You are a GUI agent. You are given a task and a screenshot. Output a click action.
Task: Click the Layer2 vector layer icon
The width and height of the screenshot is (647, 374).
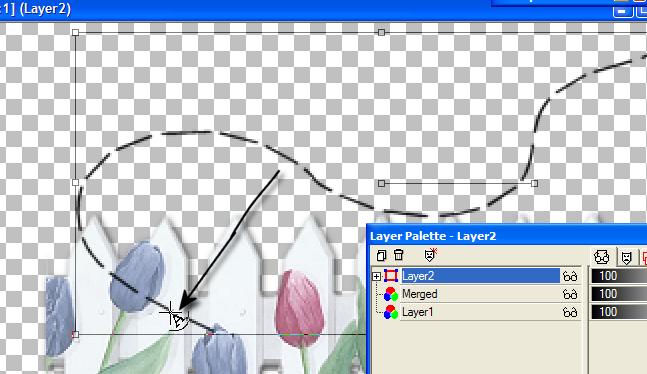(391, 276)
